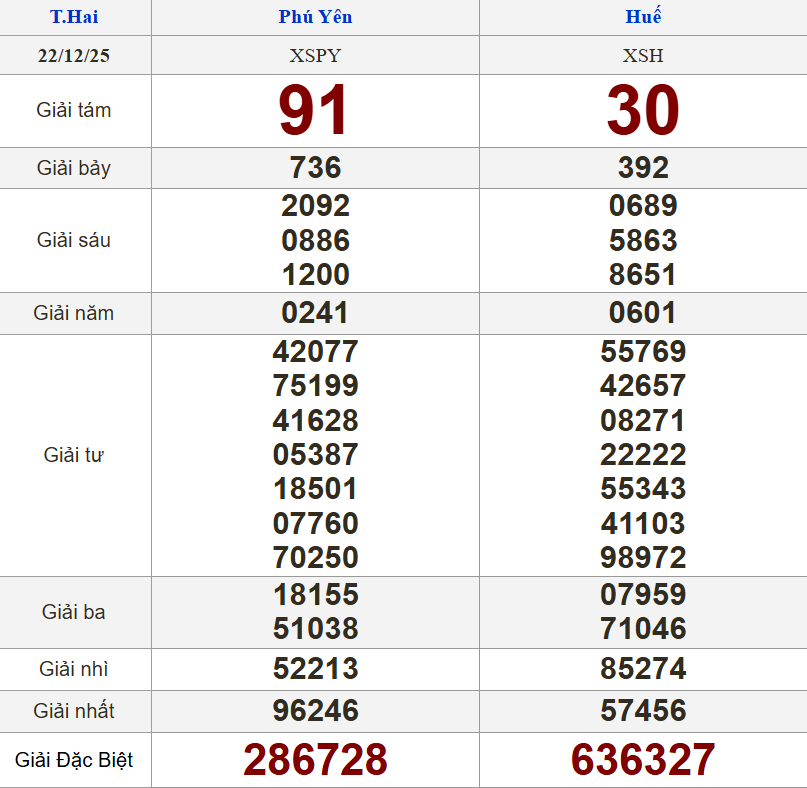Click special prize number 636327
The image size is (807, 788).
point(643,760)
